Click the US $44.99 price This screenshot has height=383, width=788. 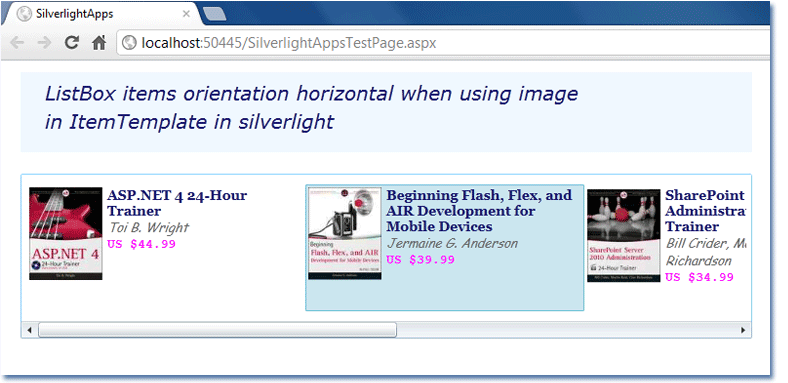click(142, 244)
